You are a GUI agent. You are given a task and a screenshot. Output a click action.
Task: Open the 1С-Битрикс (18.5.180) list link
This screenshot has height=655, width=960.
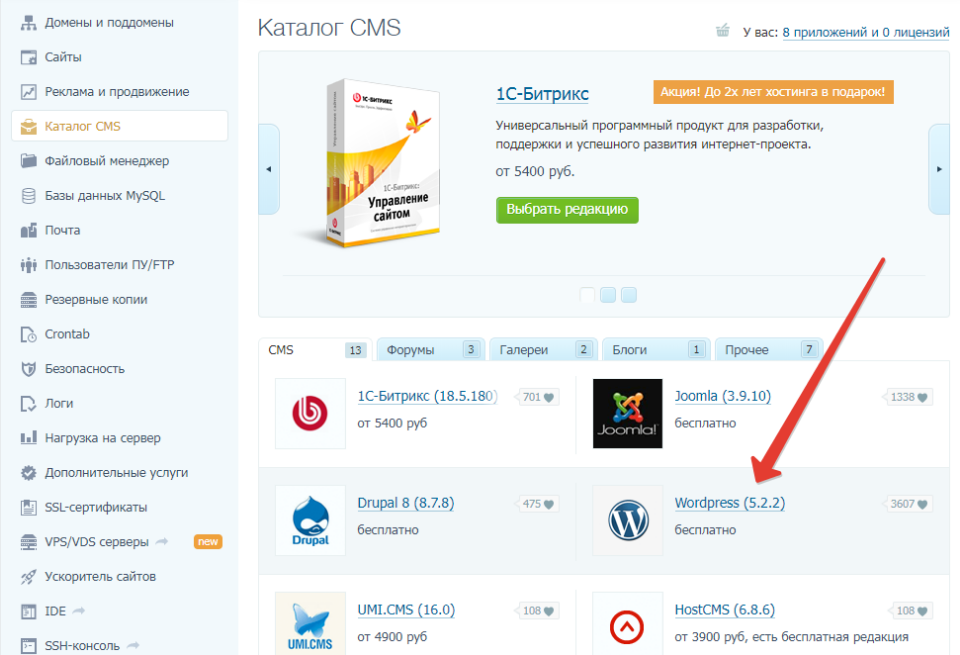click(x=427, y=396)
